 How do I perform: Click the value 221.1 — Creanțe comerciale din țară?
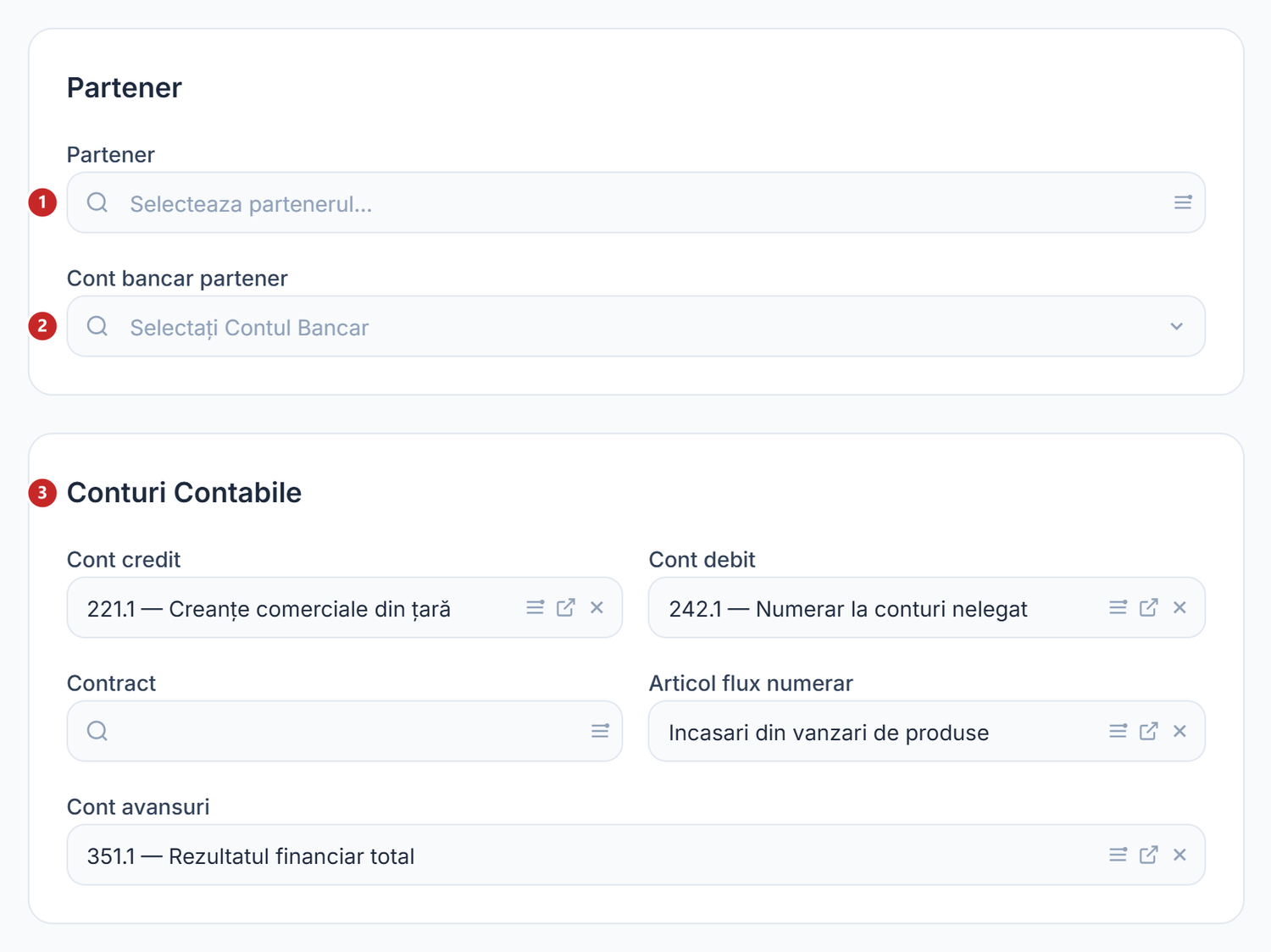coord(269,609)
